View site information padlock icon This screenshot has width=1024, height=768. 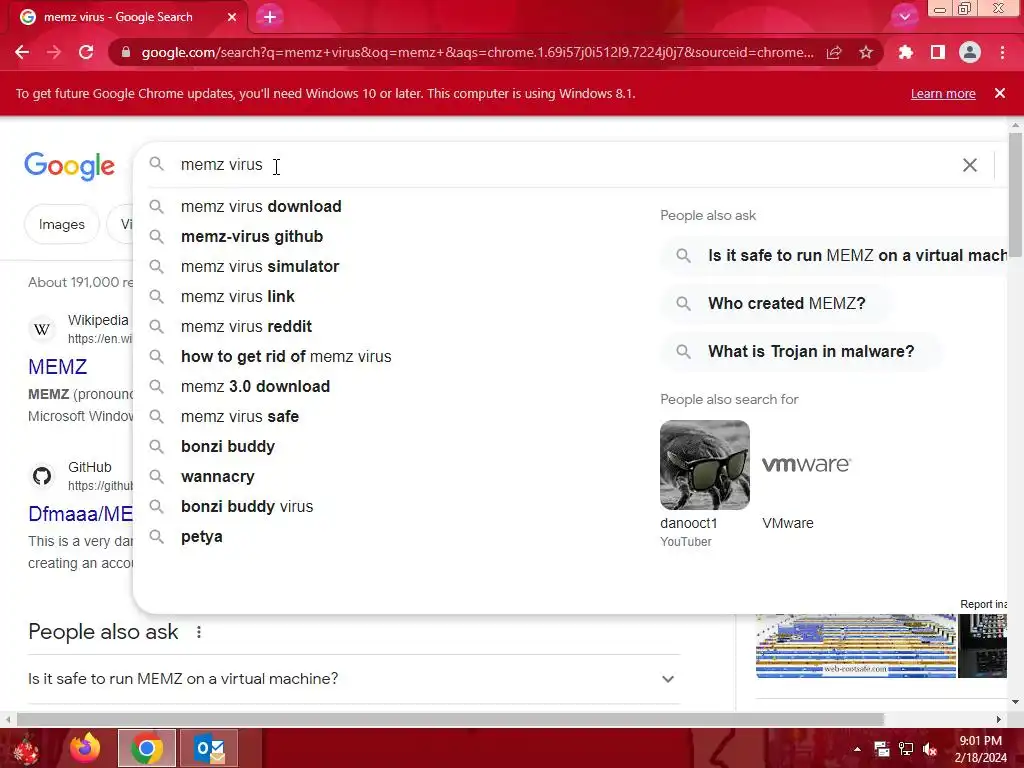tap(125, 52)
